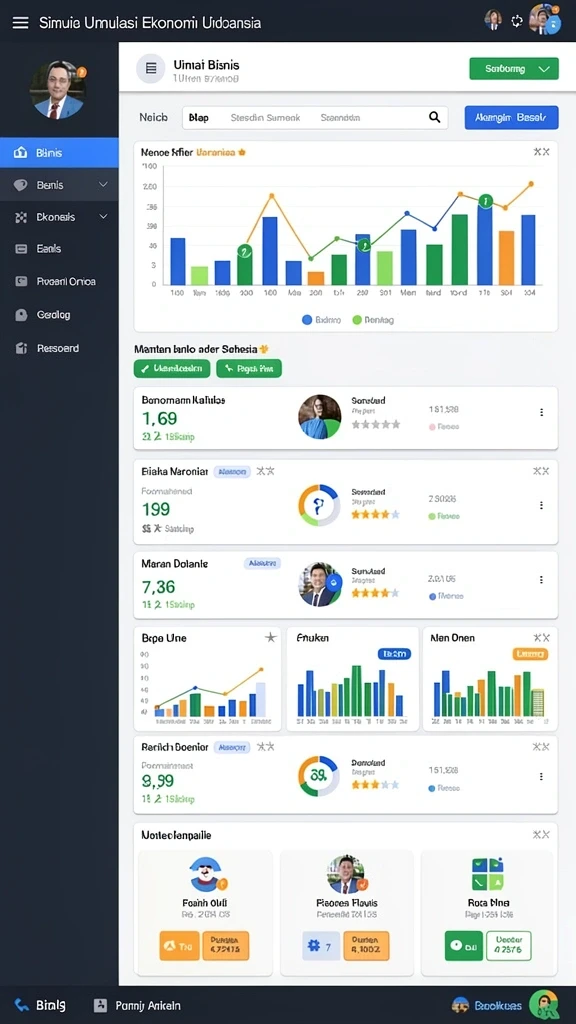Switch to Stesdin Sumenk tab in search bar
The width and height of the screenshot is (576, 1024).
(x=265, y=118)
